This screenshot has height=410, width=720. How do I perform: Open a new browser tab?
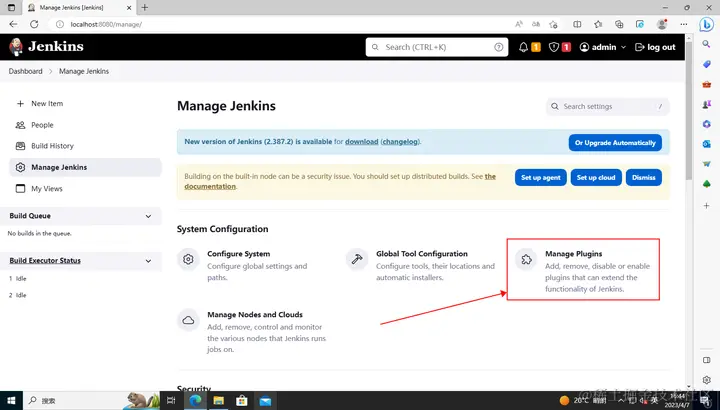point(145,7)
